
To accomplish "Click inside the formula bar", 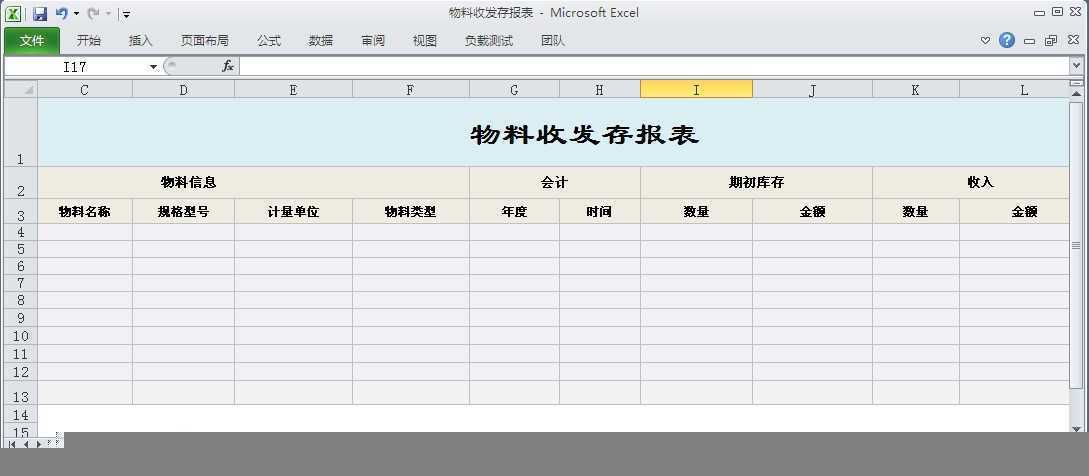I will click(x=656, y=66).
